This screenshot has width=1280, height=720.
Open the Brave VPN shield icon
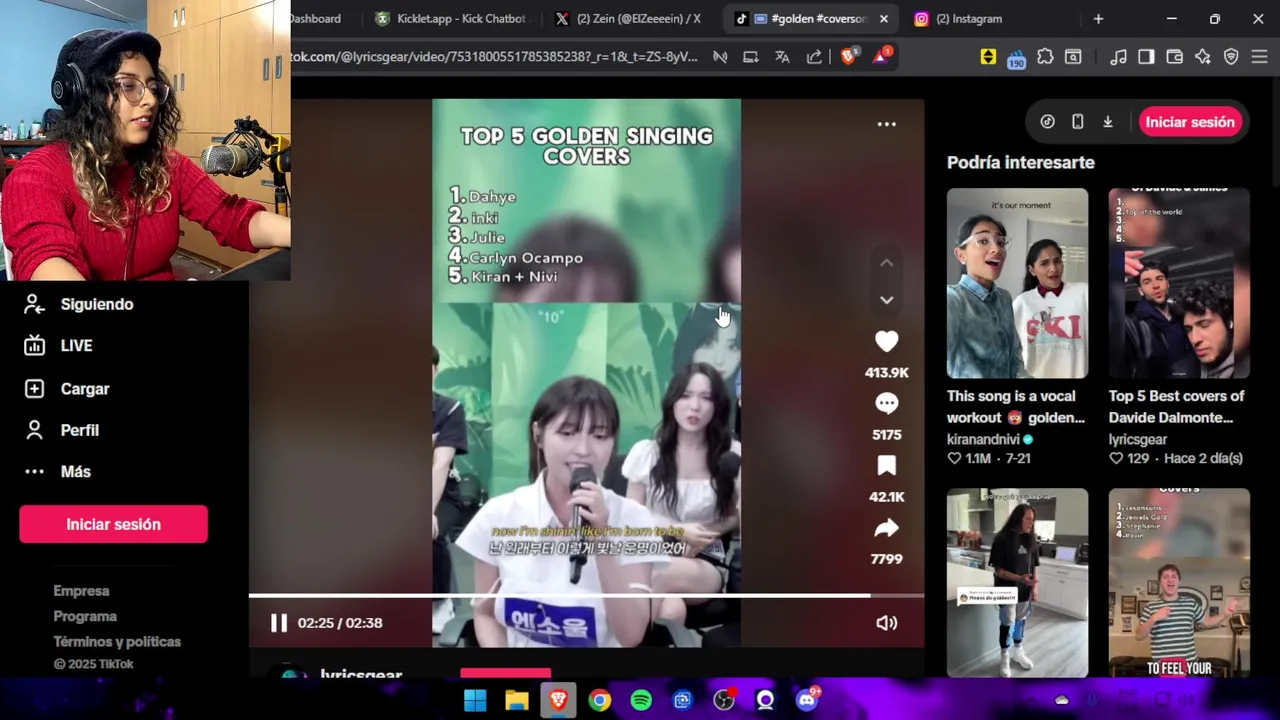pos(1231,57)
